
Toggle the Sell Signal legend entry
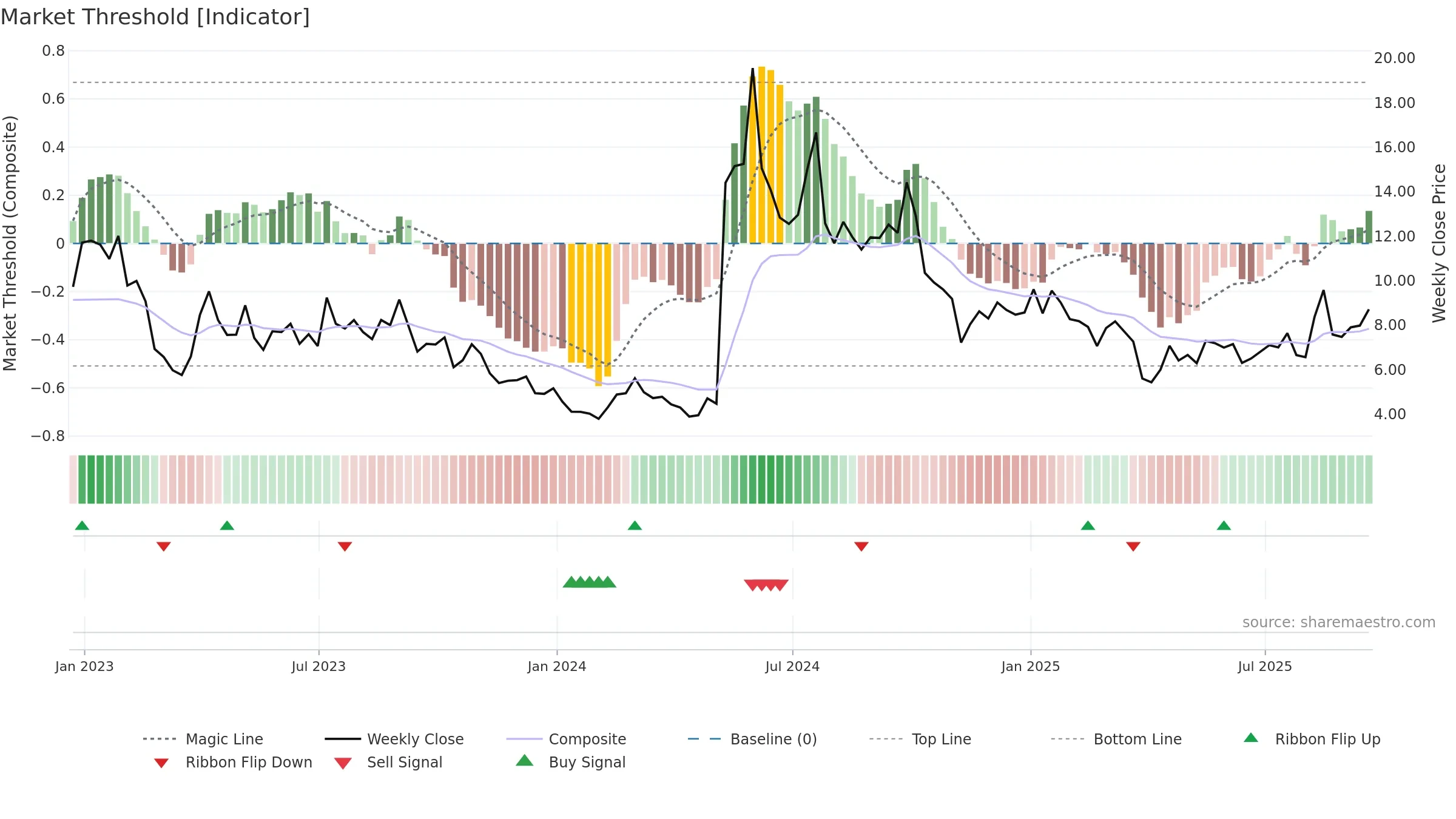(388, 762)
